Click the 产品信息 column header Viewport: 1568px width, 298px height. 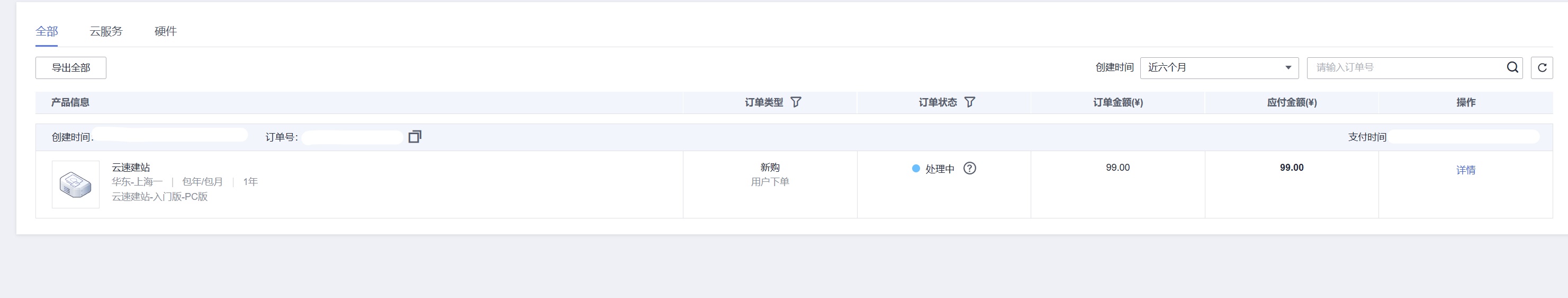click(x=70, y=102)
